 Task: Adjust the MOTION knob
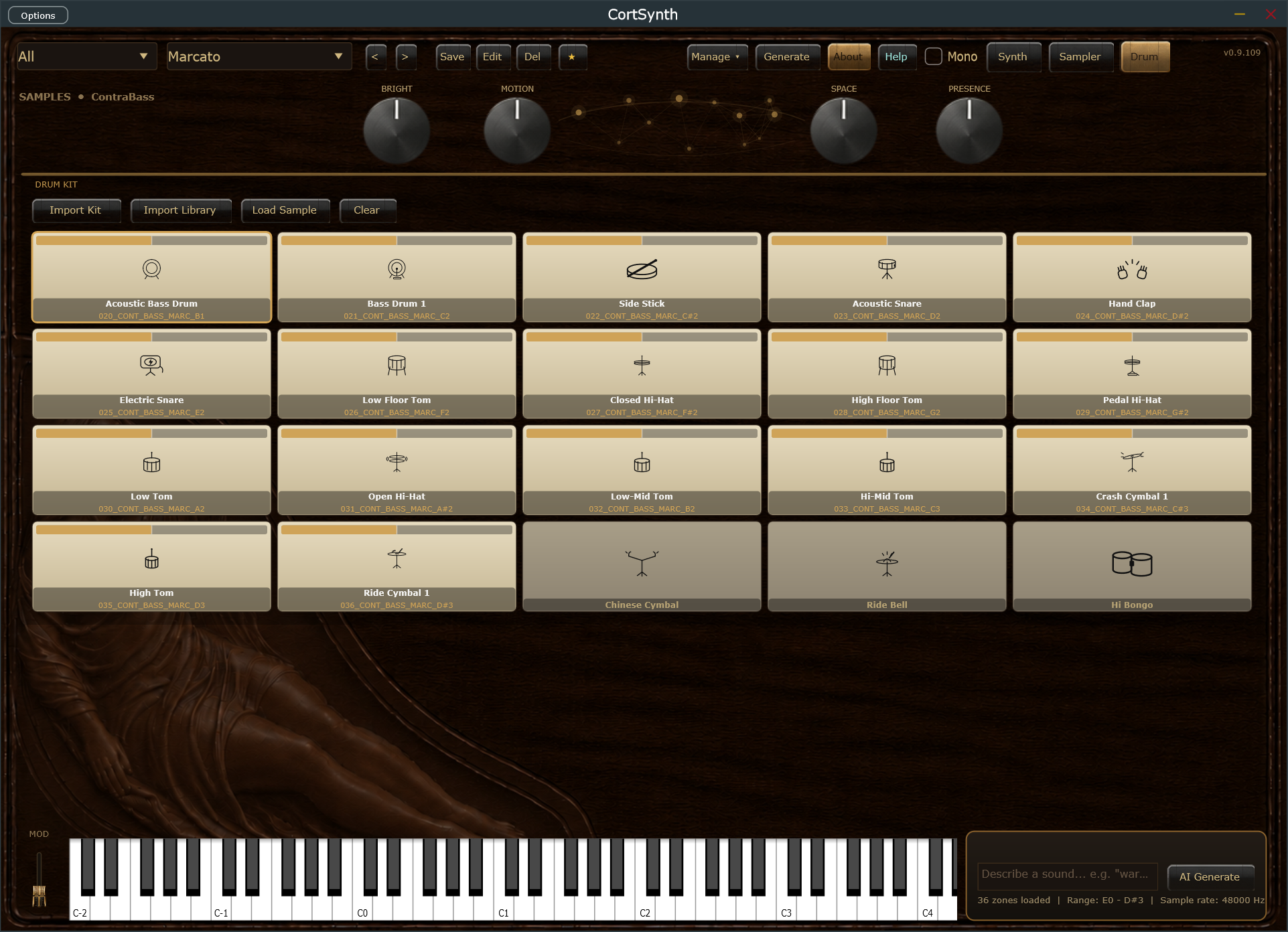point(517,130)
